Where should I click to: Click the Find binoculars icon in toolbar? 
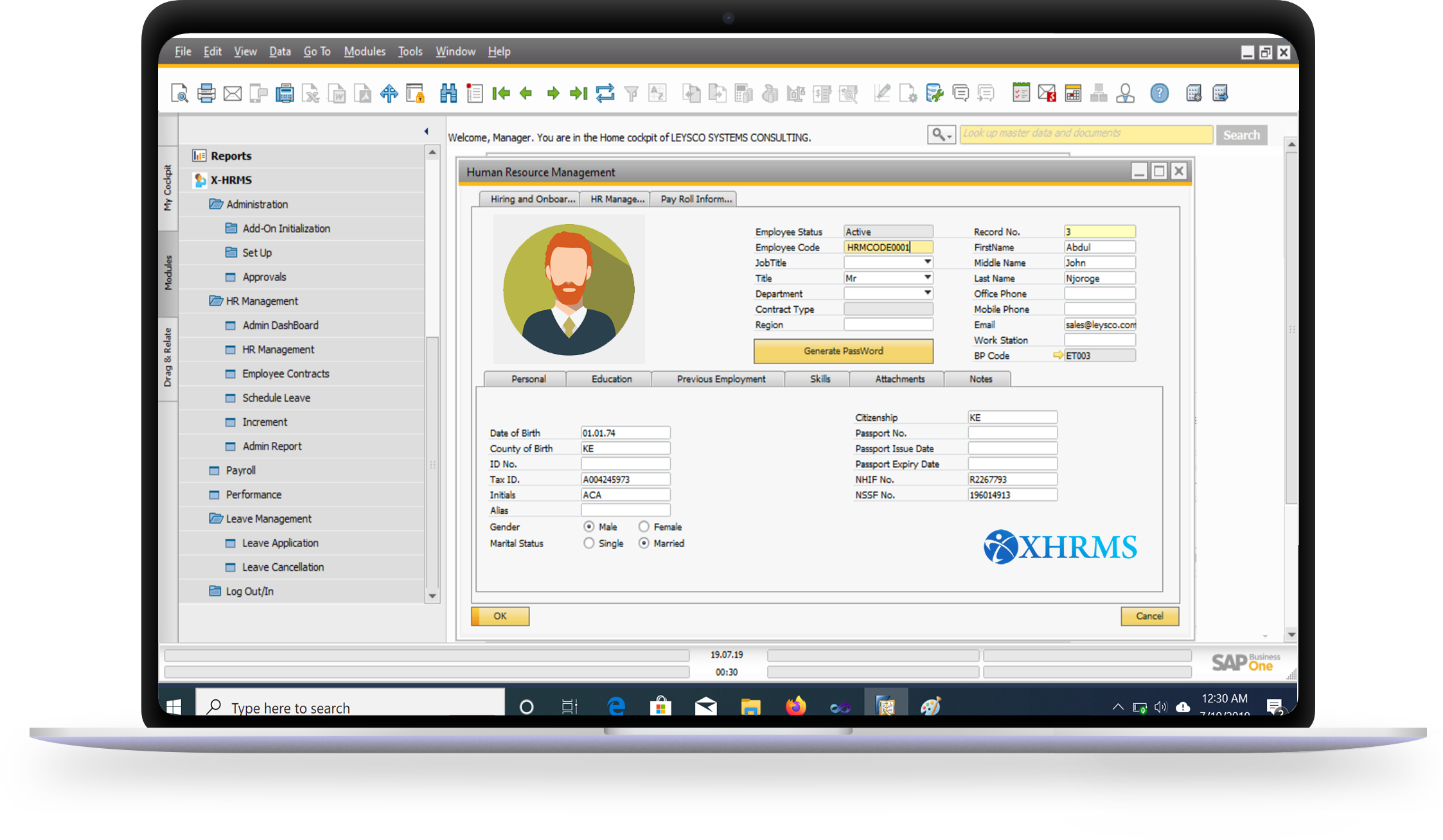coord(448,94)
